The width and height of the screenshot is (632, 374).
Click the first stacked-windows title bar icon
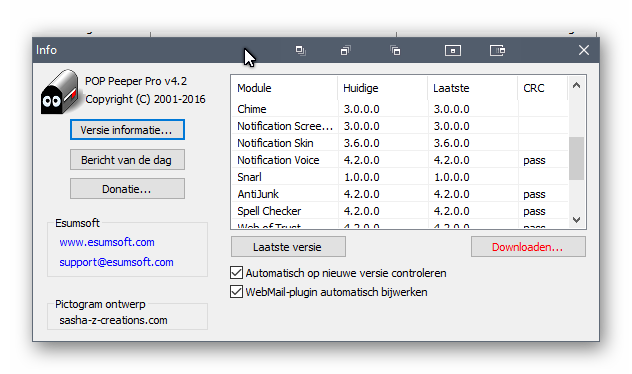tap(300, 50)
